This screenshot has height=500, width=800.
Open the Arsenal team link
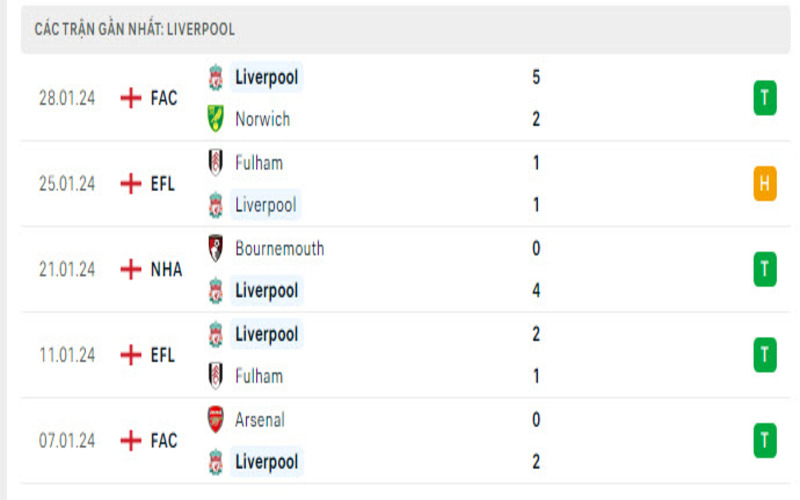coord(259,420)
